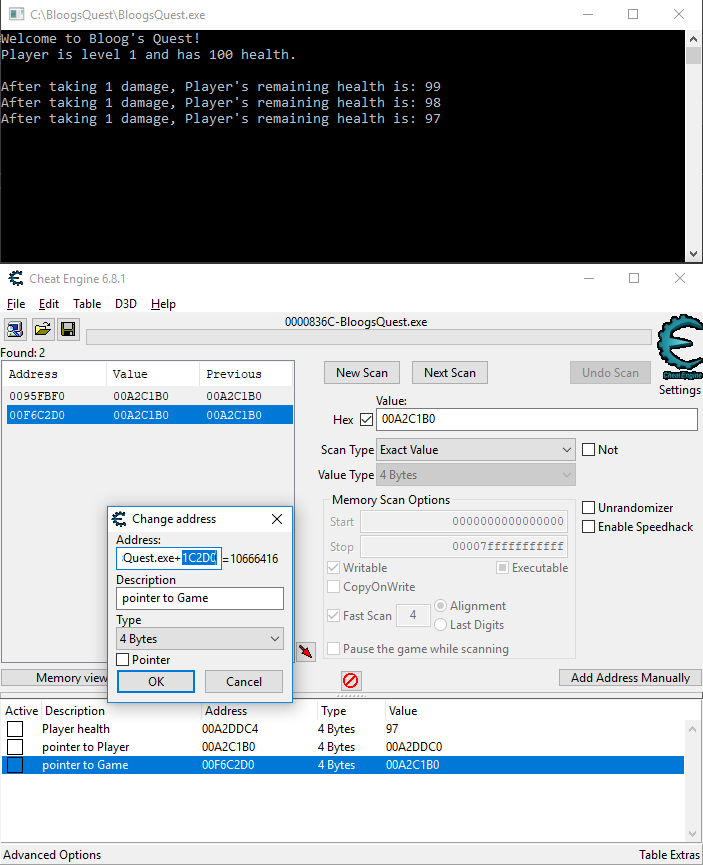Toggle Enable Speedhack checkbox
703x865 pixels.
(x=589, y=527)
